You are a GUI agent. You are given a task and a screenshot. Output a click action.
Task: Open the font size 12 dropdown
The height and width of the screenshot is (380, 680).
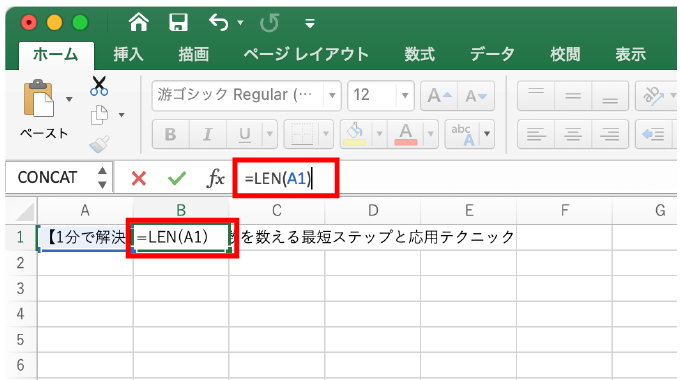point(405,95)
